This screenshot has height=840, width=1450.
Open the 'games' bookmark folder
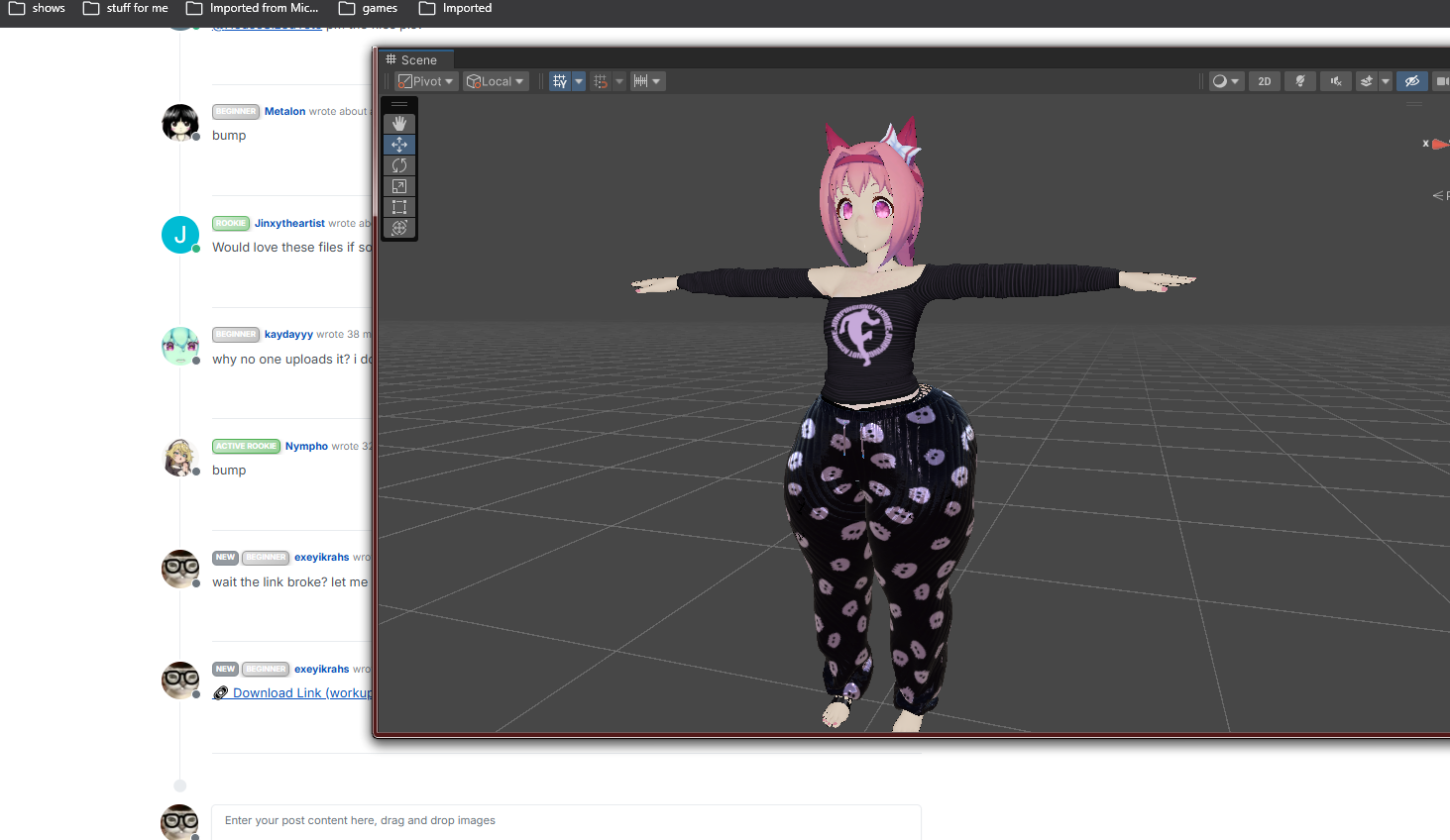[x=368, y=8]
